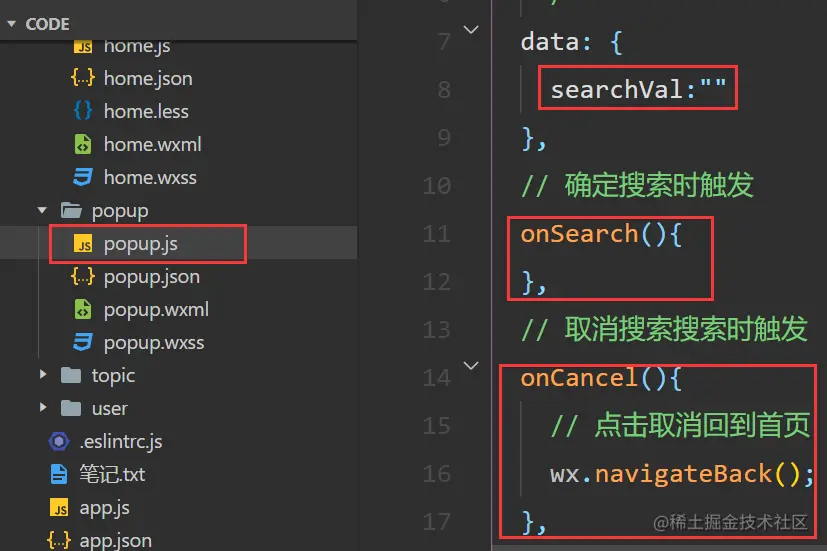Click the user folder icon
This screenshot has height=551, width=827.
[x=71, y=409]
